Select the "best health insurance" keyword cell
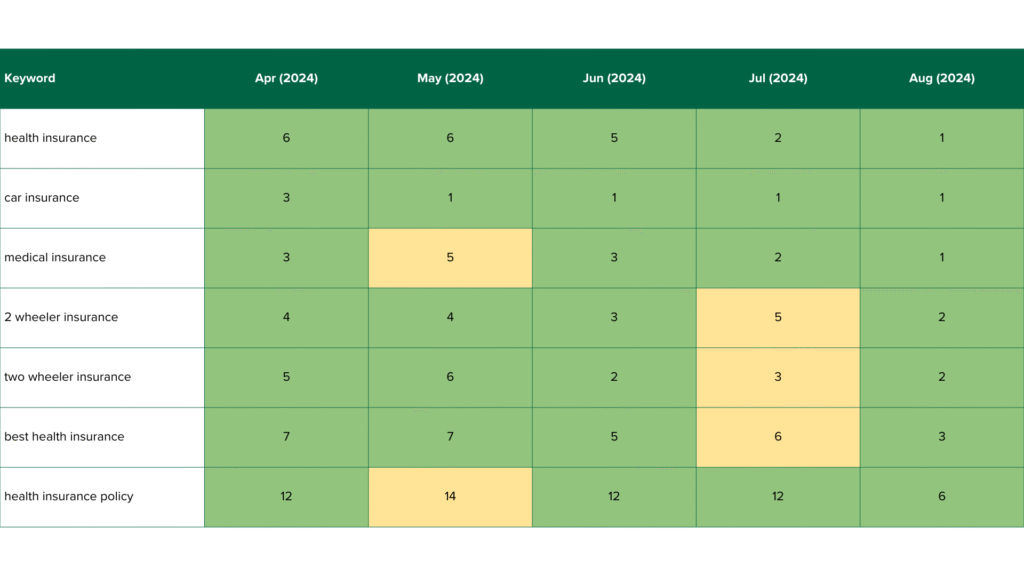Screen dimensions: 1024x576 (x=64, y=437)
